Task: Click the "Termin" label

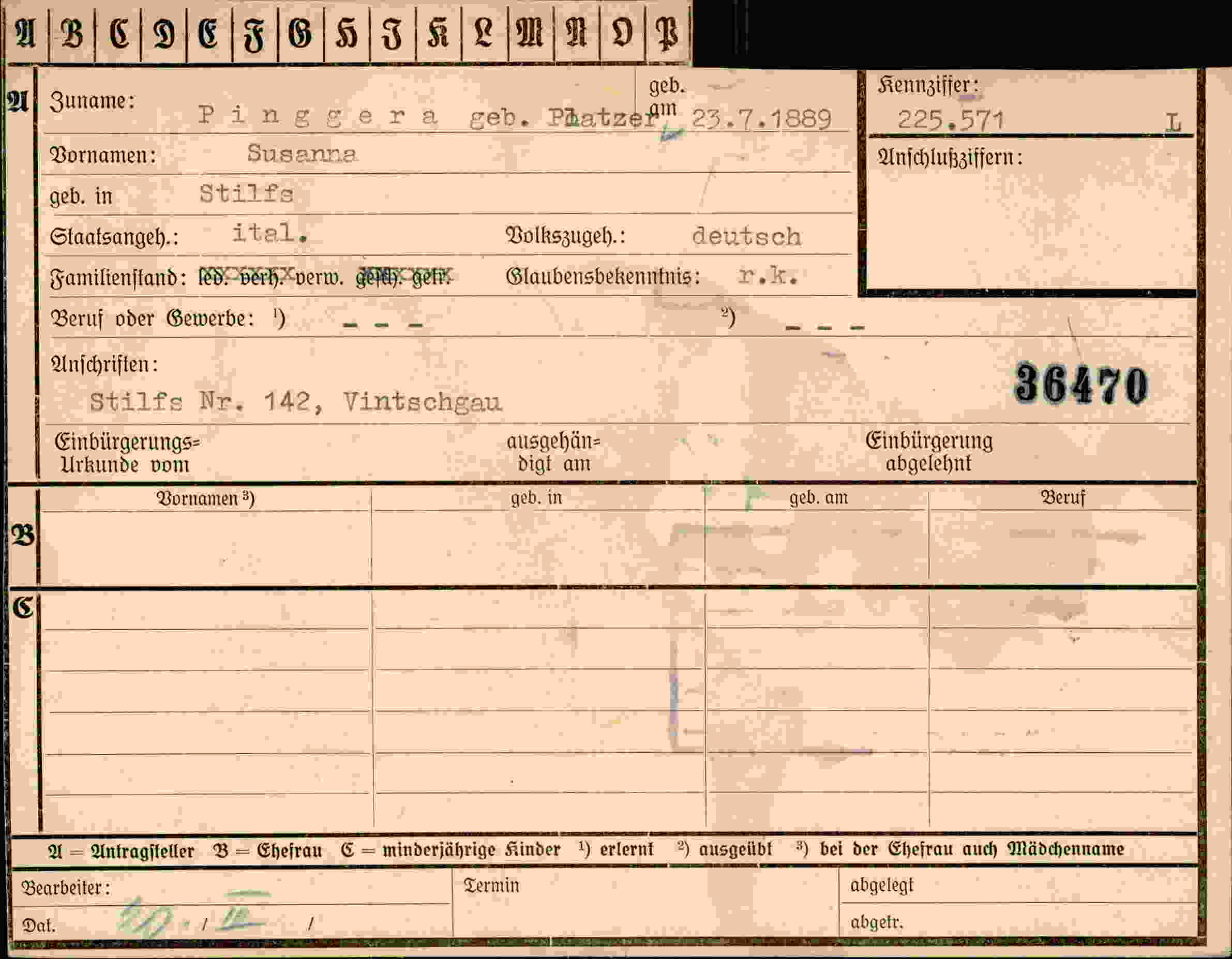Action: 491,886
